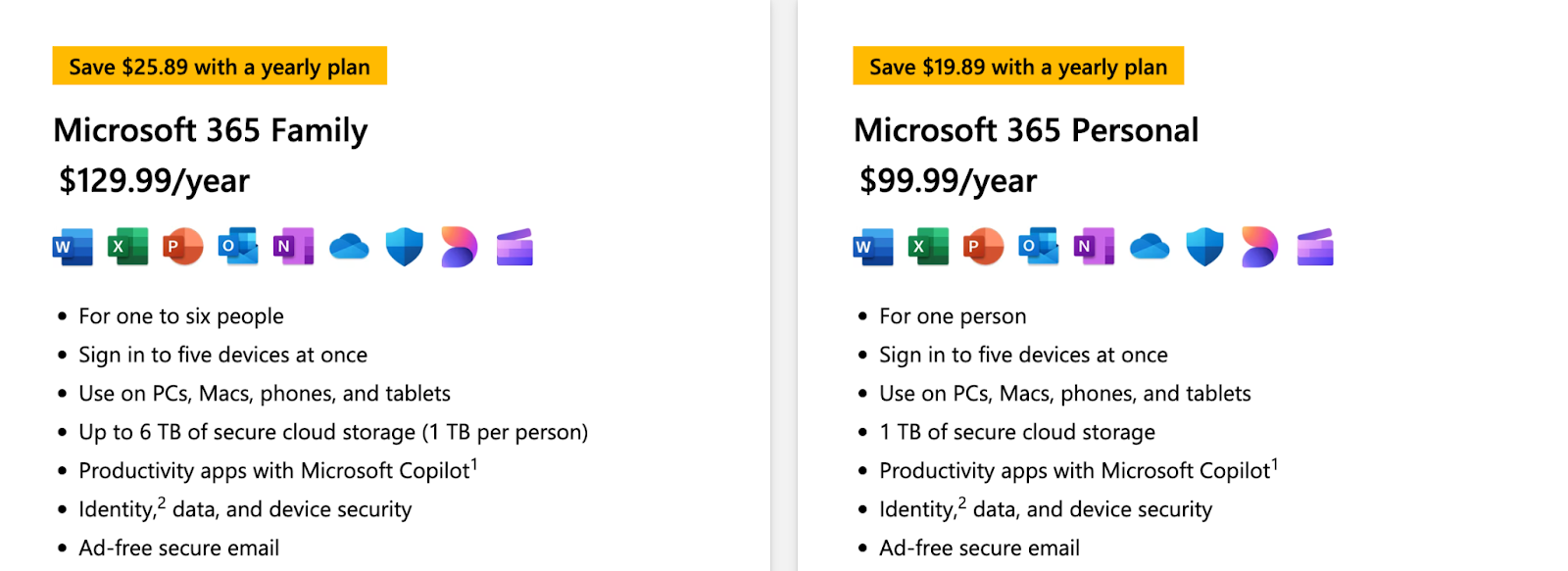Click the PowerPoint icon in the Personal plan

[x=984, y=247]
